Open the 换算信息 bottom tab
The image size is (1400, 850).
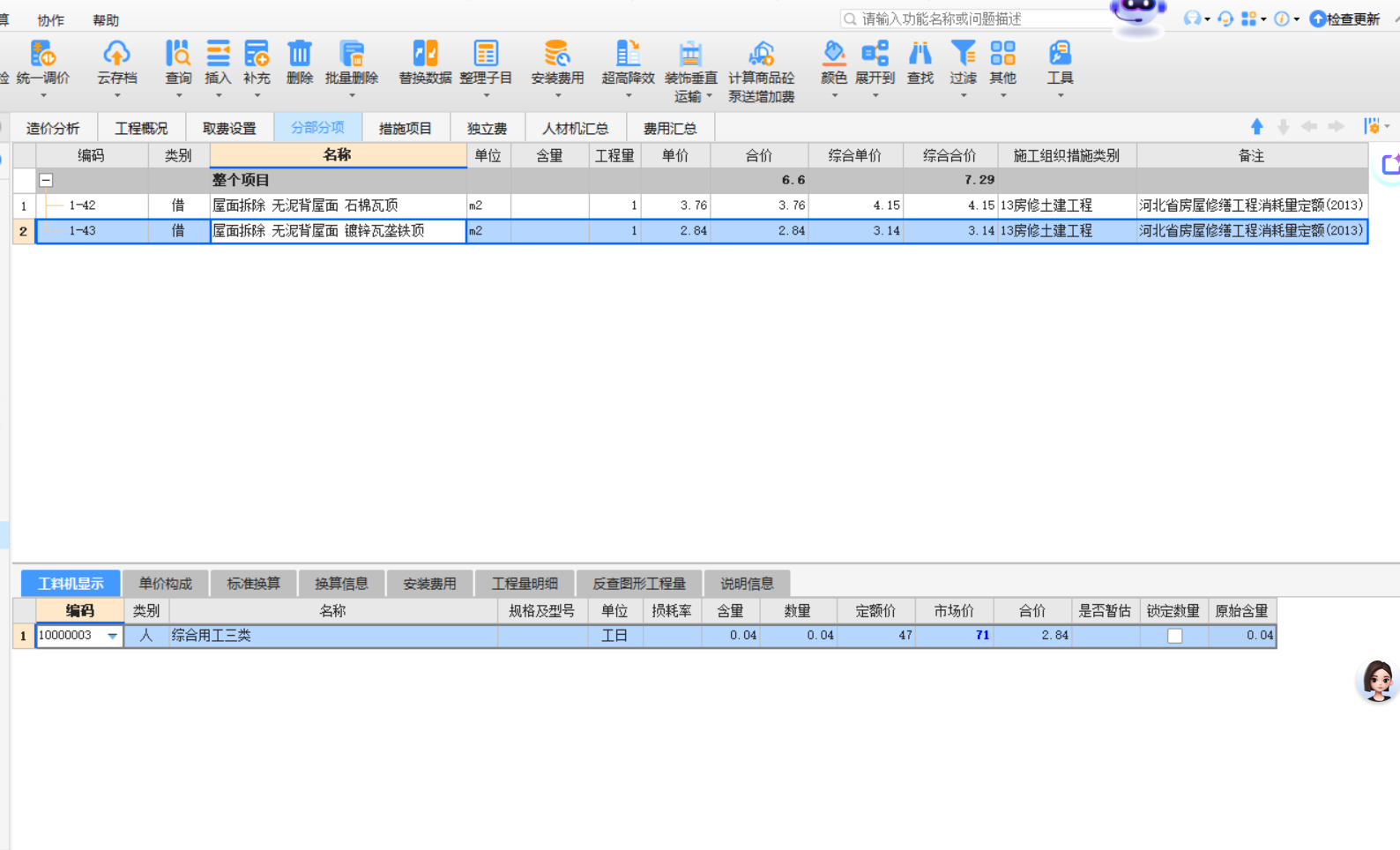click(x=342, y=584)
